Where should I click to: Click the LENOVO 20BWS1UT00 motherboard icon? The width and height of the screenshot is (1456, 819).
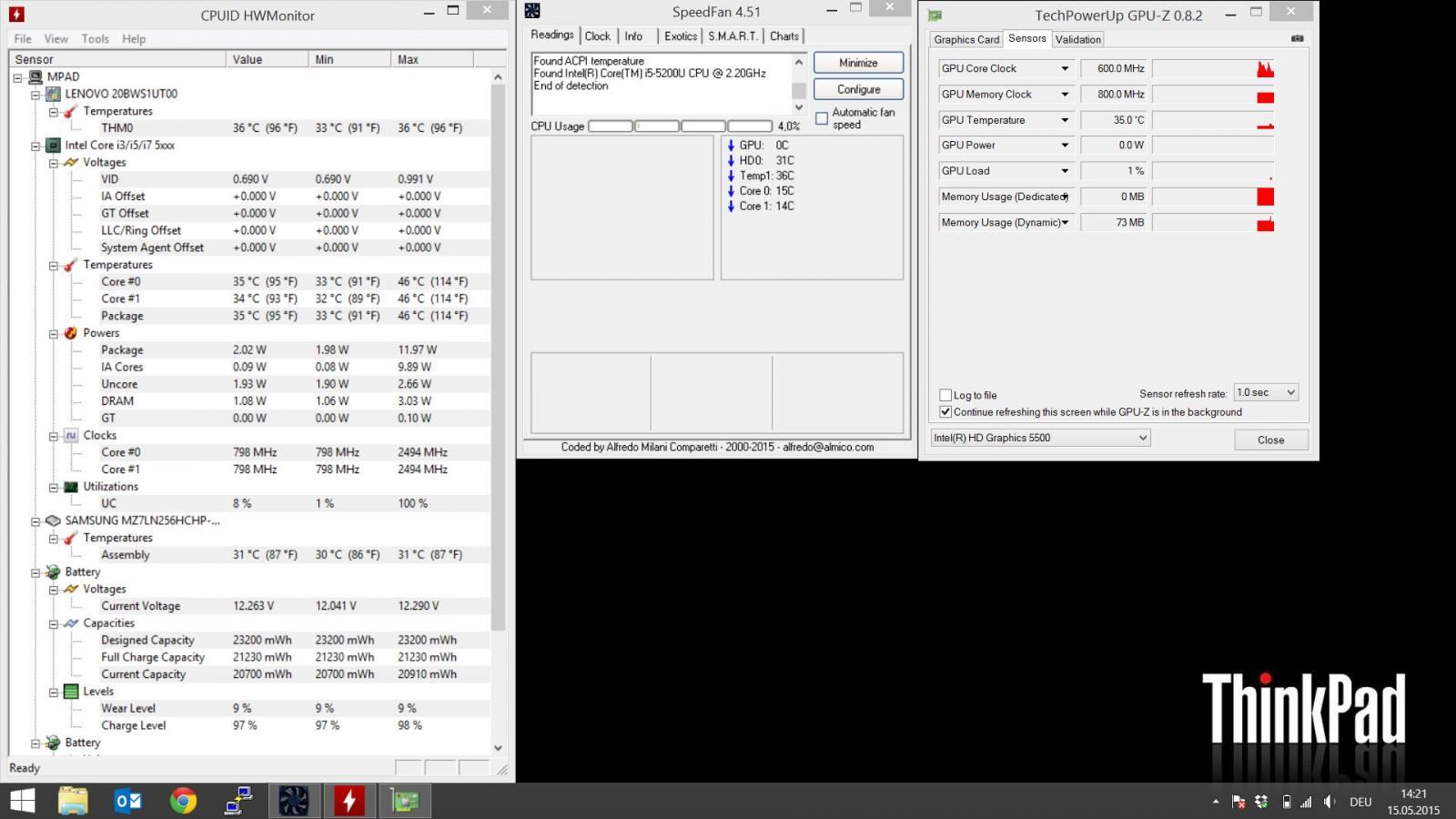pyautogui.click(x=53, y=94)
